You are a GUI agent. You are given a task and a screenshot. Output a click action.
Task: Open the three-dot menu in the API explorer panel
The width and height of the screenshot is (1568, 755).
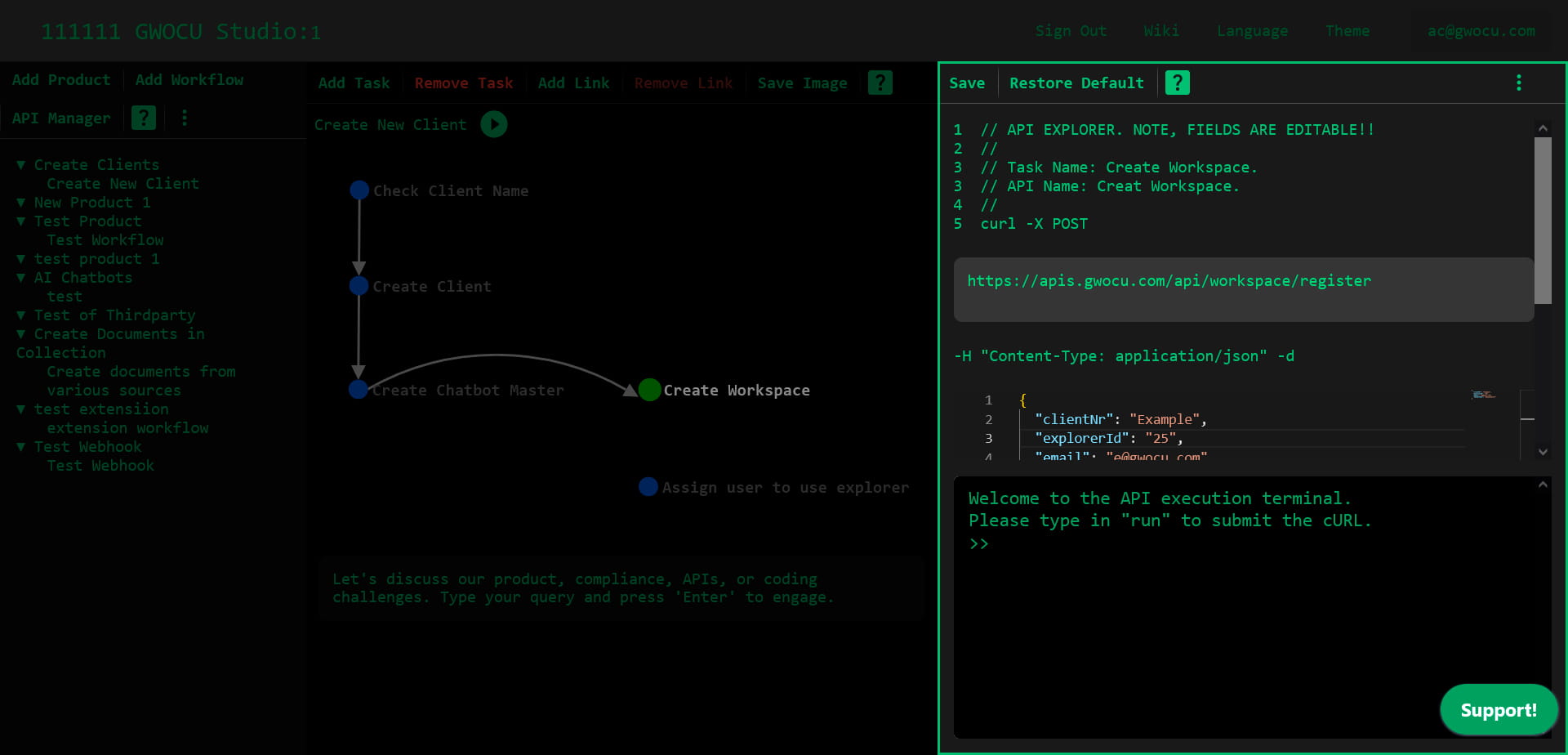(1518, 83)
